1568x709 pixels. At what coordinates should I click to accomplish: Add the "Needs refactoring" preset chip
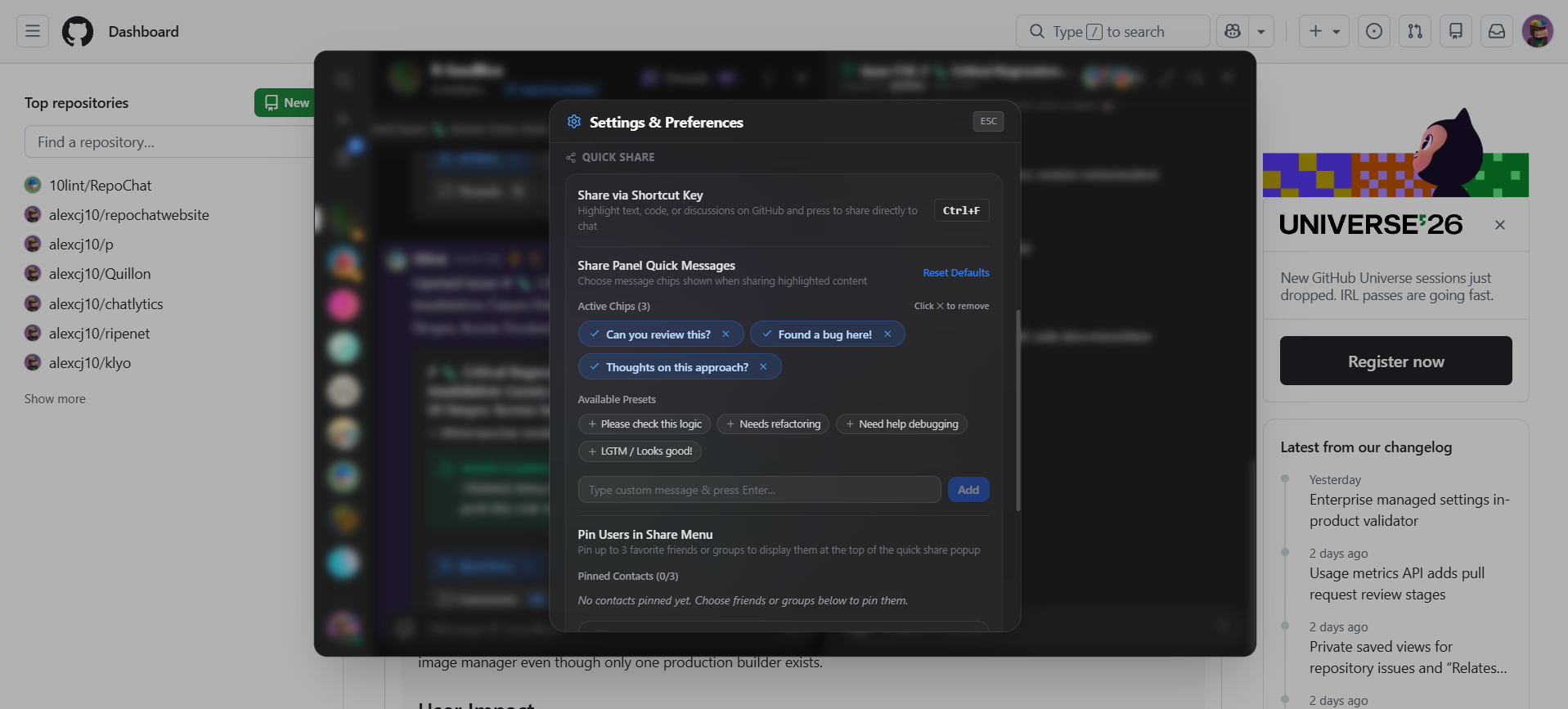point(773,424)
